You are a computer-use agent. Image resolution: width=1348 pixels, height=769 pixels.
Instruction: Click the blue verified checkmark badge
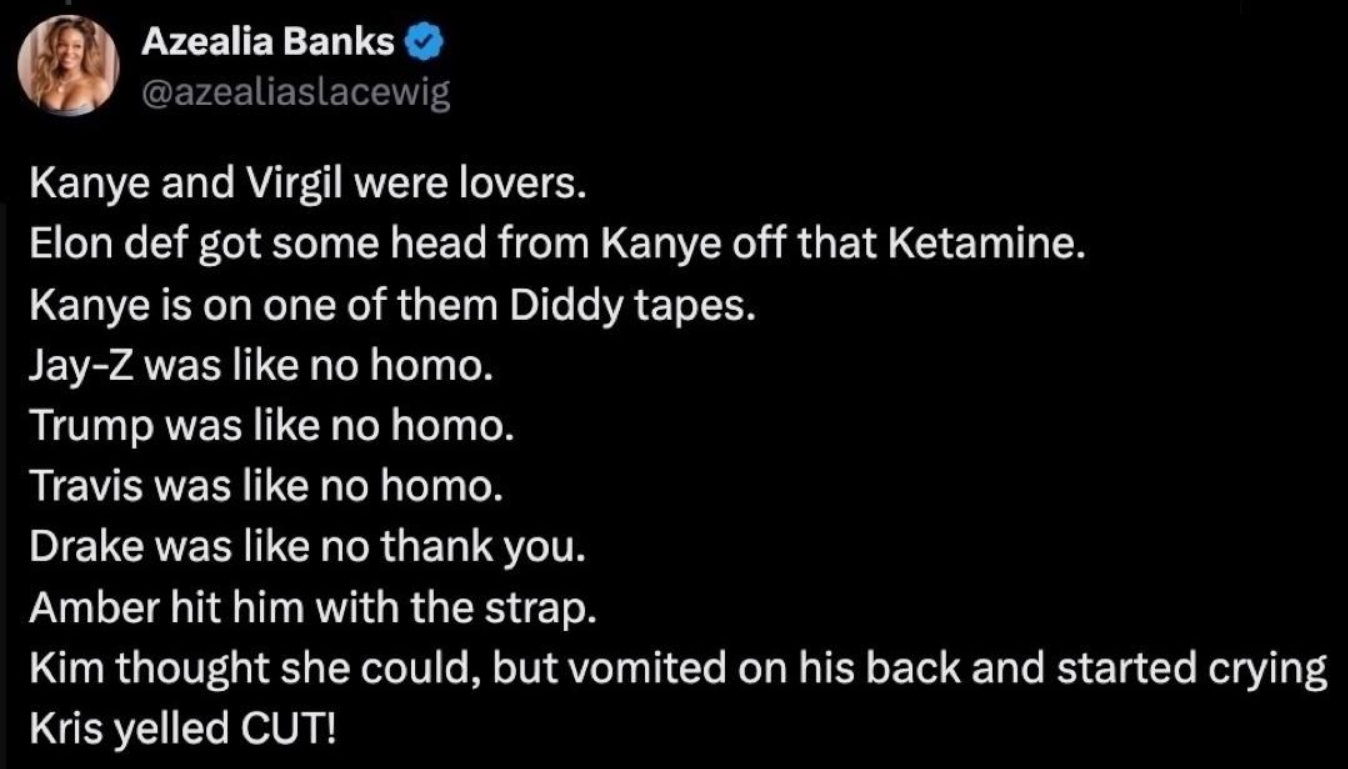(x=421, y=42)
